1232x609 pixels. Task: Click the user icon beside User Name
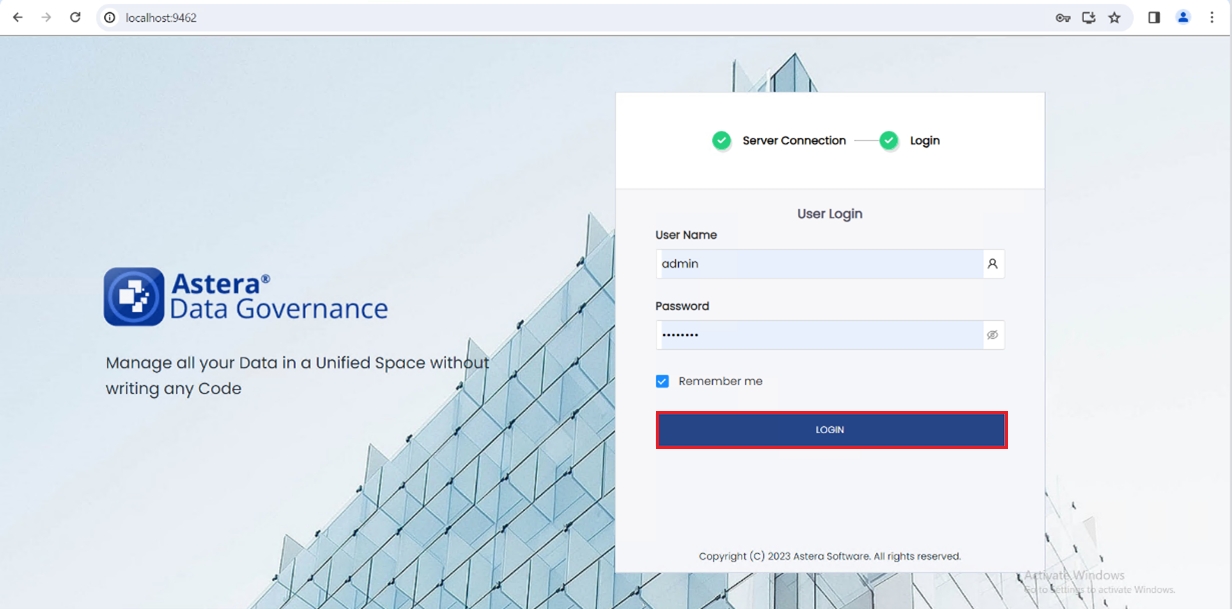point(993,264)
